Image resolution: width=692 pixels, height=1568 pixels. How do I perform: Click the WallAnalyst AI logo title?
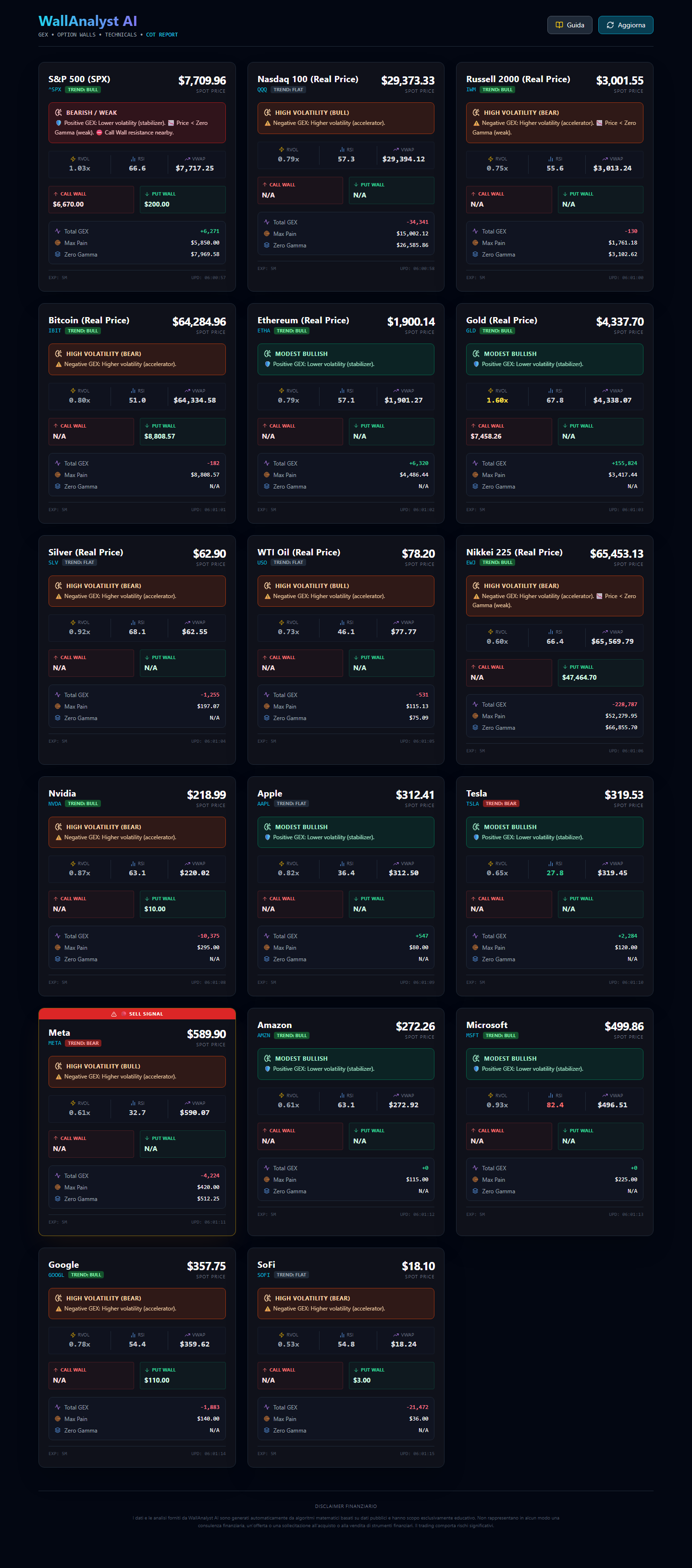pos(88,21)
